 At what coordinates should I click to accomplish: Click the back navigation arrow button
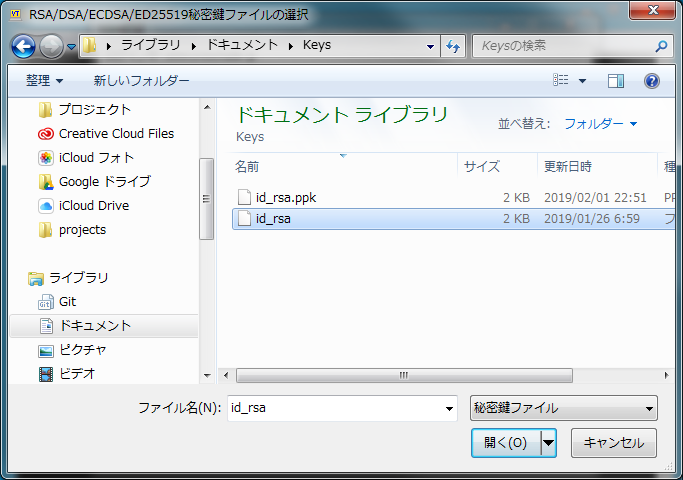click(x=24, y=46)
